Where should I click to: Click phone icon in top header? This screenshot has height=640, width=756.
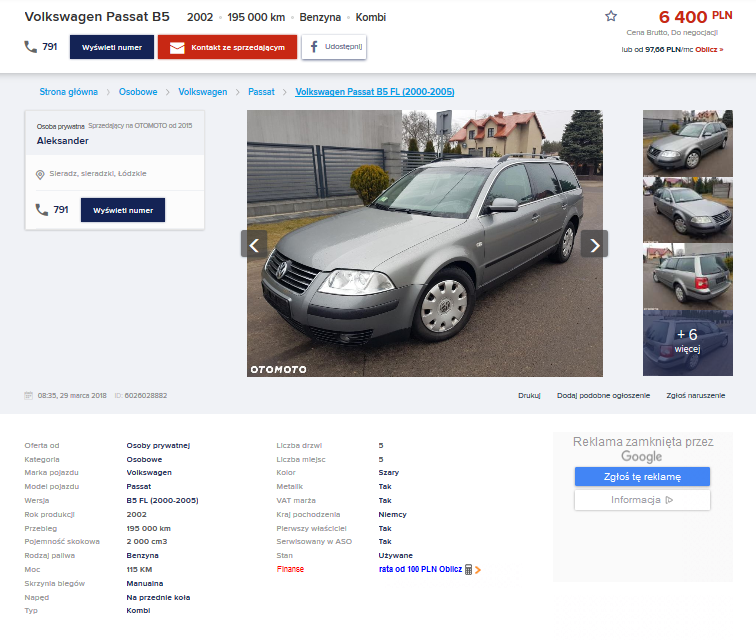click(x=30, y=47)
